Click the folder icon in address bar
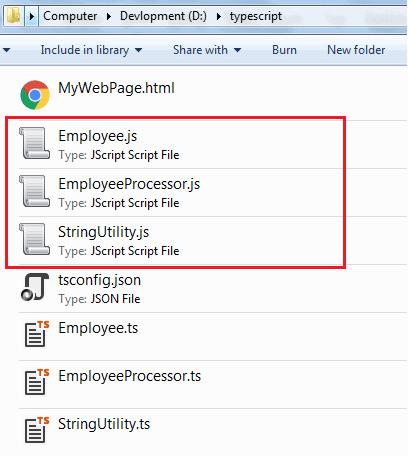Viewport: 408px width, 456px height. click(x=14, y=16)
